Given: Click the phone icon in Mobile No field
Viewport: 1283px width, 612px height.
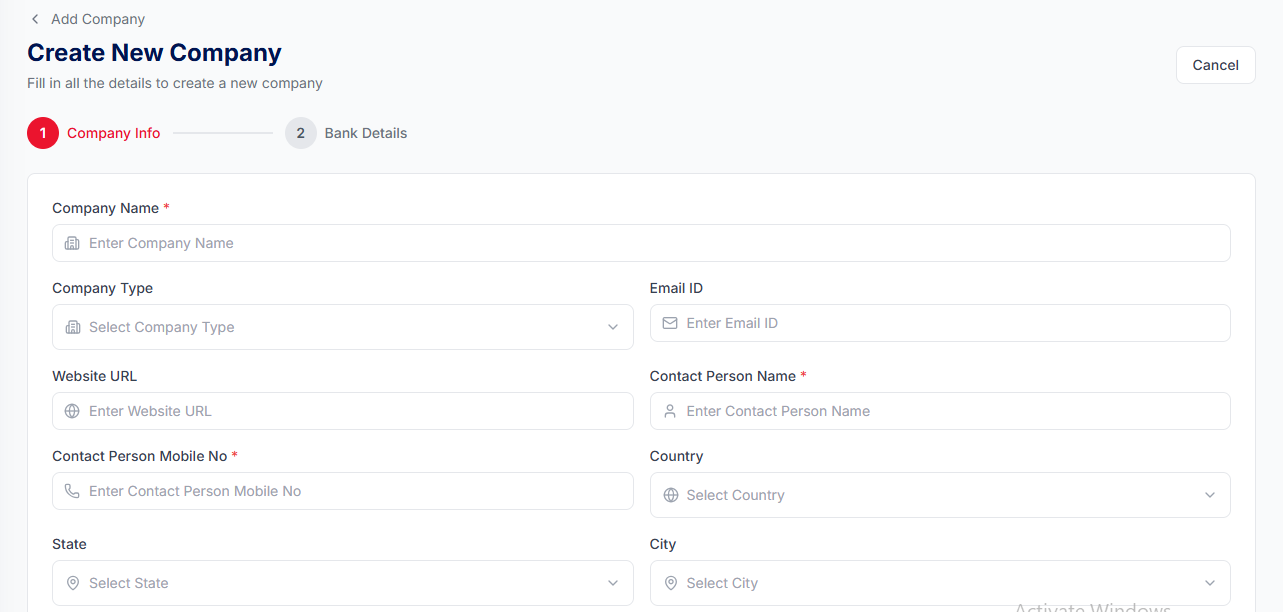Looking at the screenshot, I should coord(72,491).
